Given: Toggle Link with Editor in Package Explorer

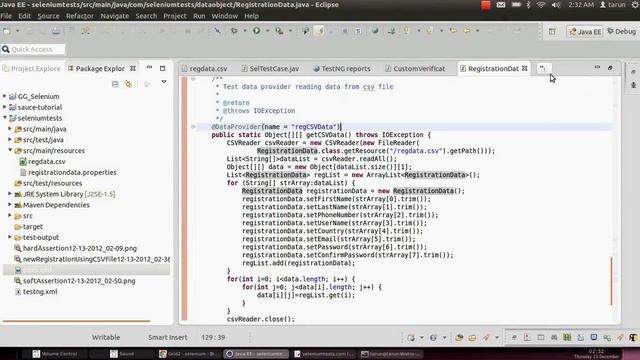Looking at the screenshot, I should (x=129, y=84).
